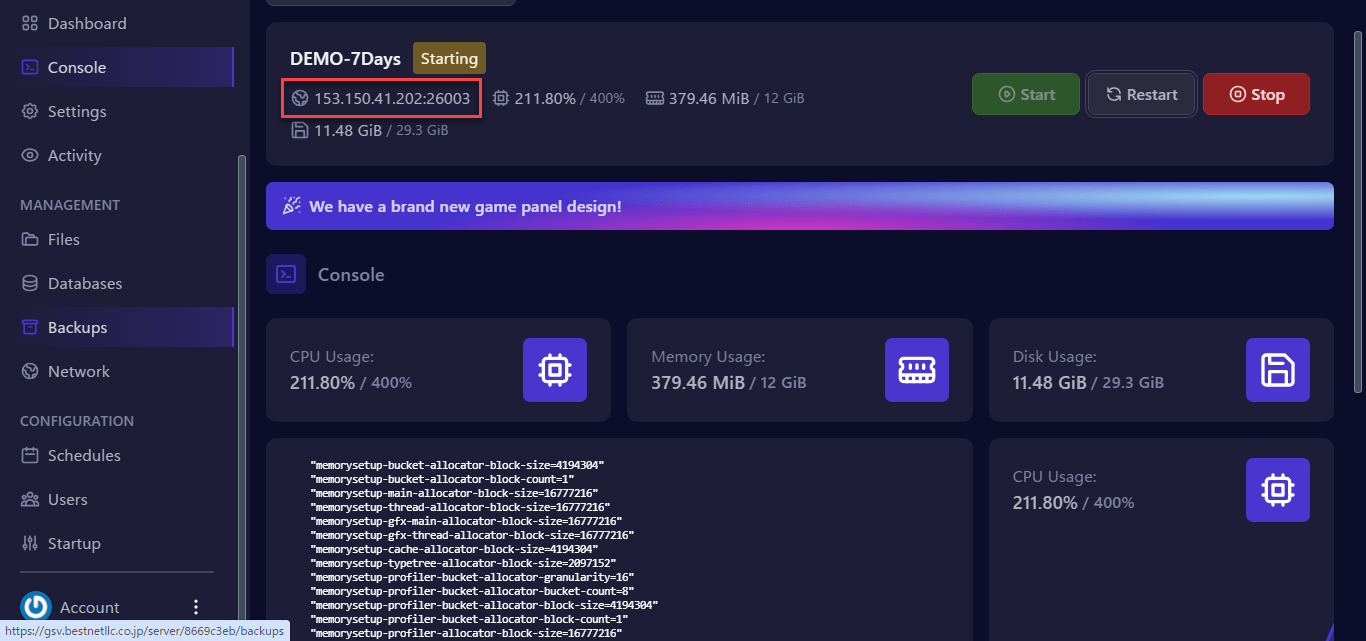Go to the Activity page

117,155
